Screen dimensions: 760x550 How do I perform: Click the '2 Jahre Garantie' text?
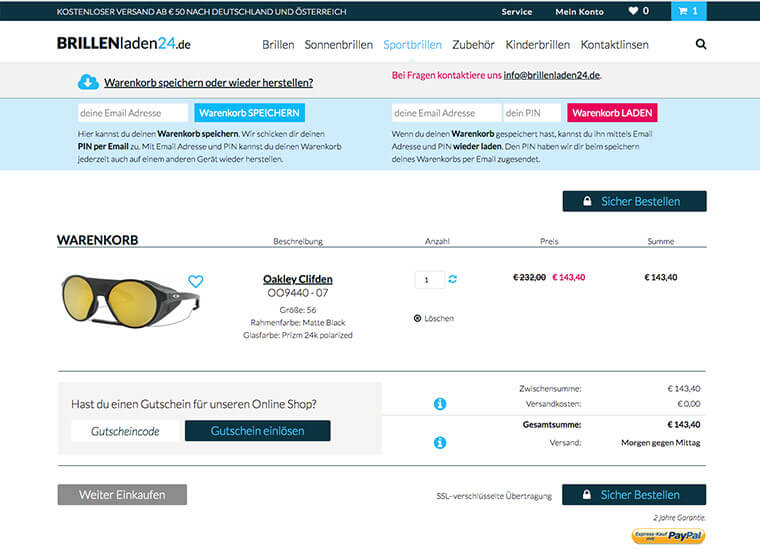tap(679, 518)
